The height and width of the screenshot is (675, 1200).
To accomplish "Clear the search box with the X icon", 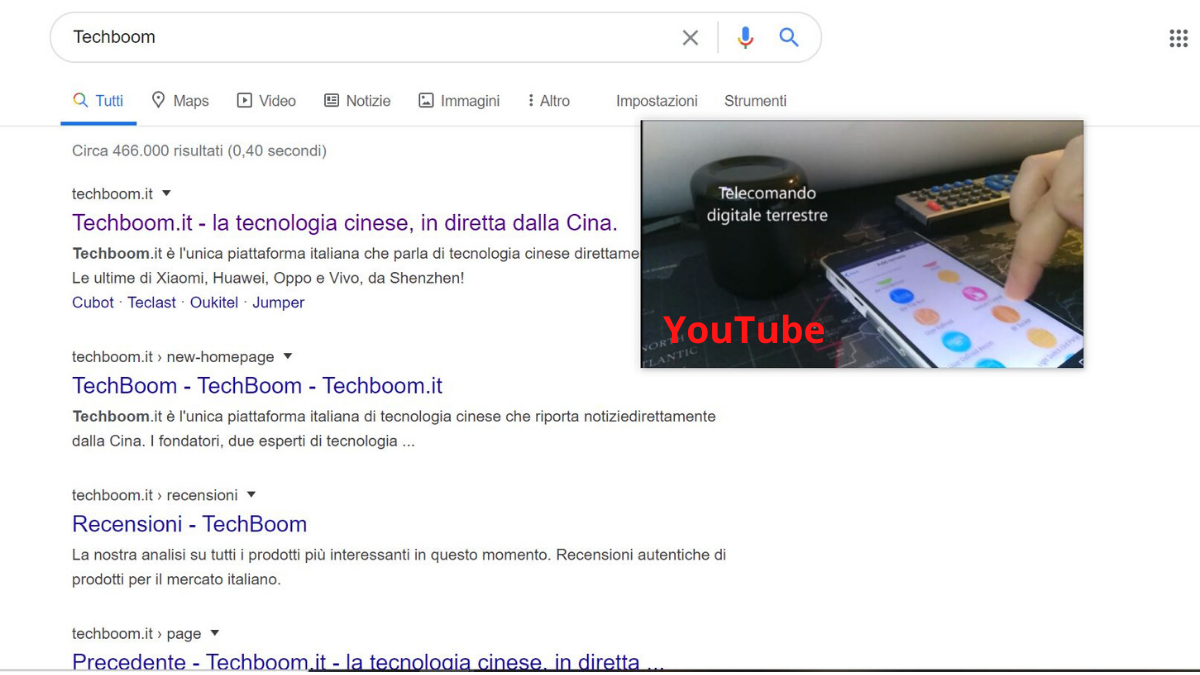I will pyautogui.click(x=690, y=38).
